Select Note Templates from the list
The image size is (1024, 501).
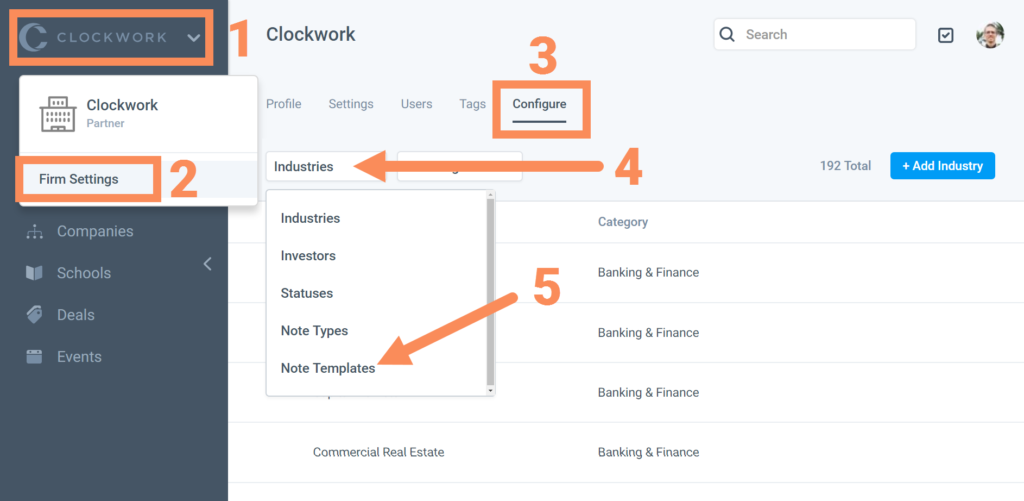(328, 368)
